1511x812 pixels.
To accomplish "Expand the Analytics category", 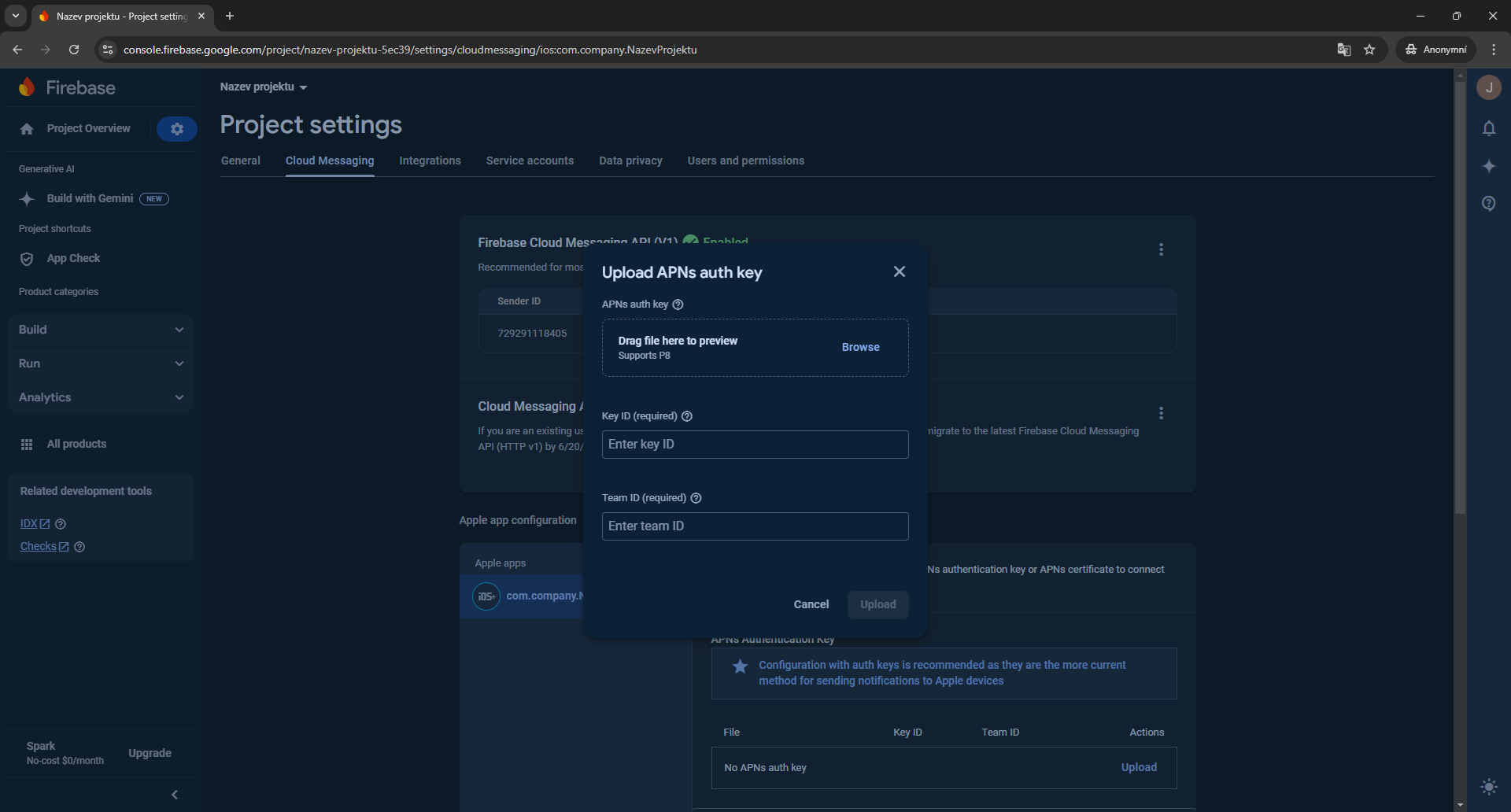I will [101, 397].
